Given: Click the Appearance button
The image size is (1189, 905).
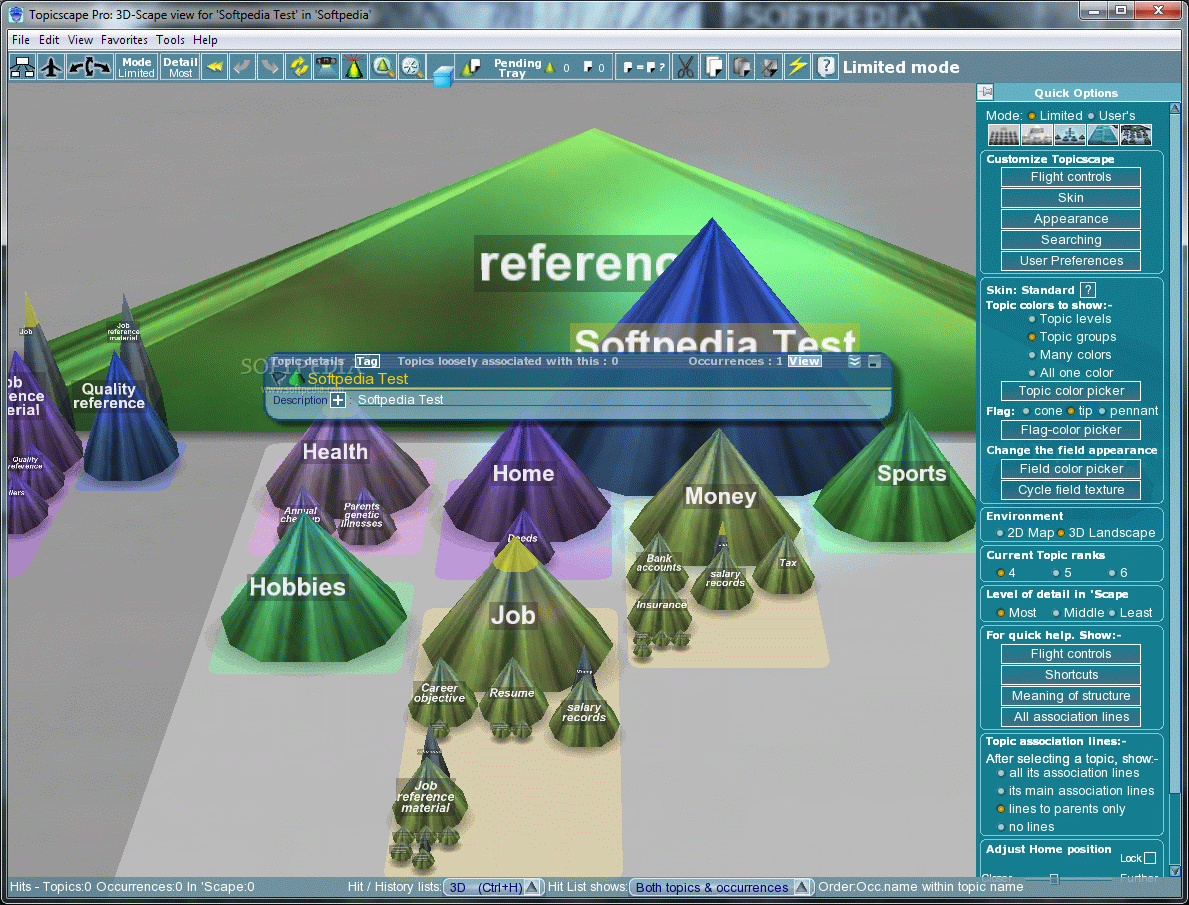Looking at the screenshot, I should pyautogui.click(x=1071, y=218).
